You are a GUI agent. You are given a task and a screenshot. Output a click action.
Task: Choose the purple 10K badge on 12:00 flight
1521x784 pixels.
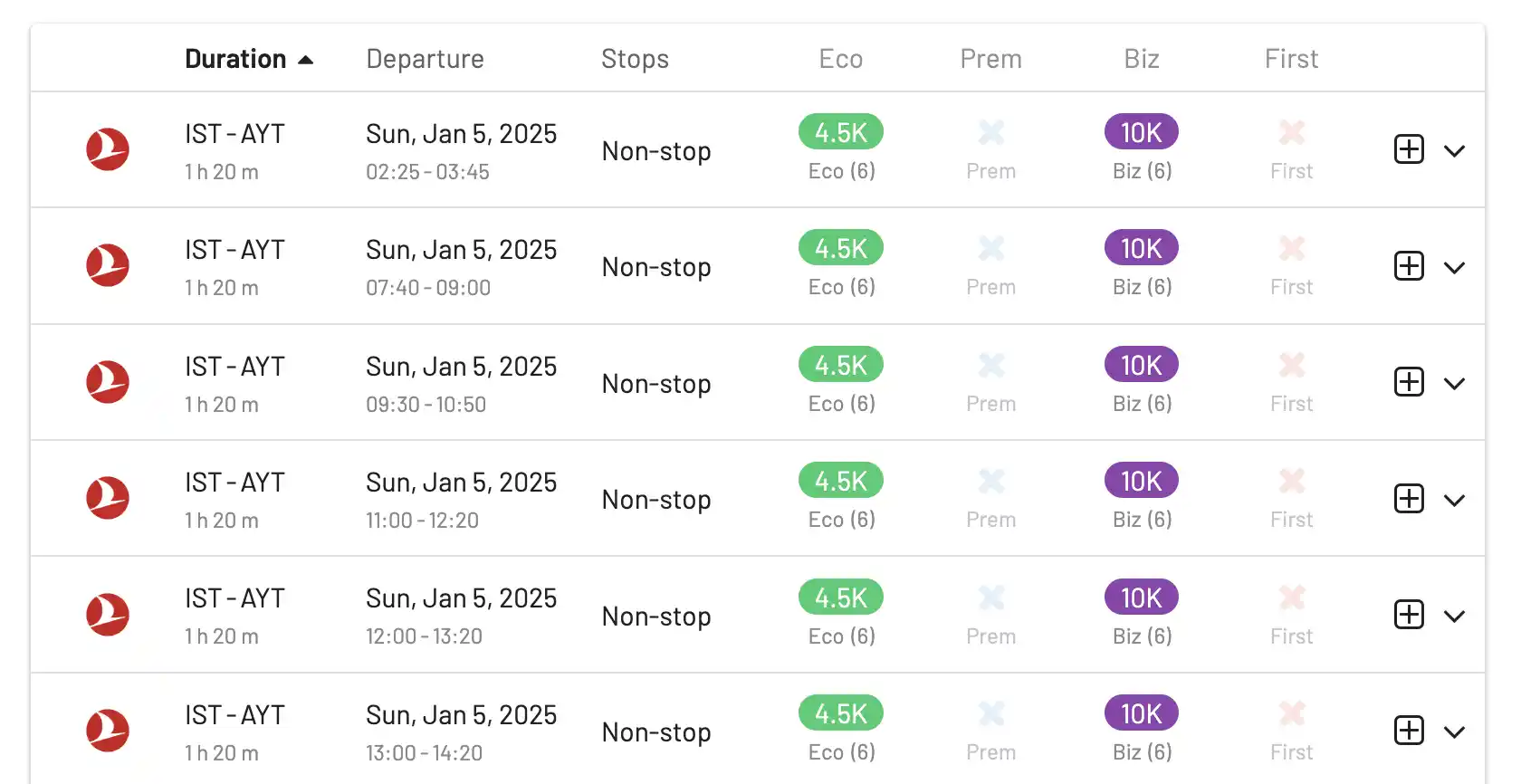coord(1142,598)
